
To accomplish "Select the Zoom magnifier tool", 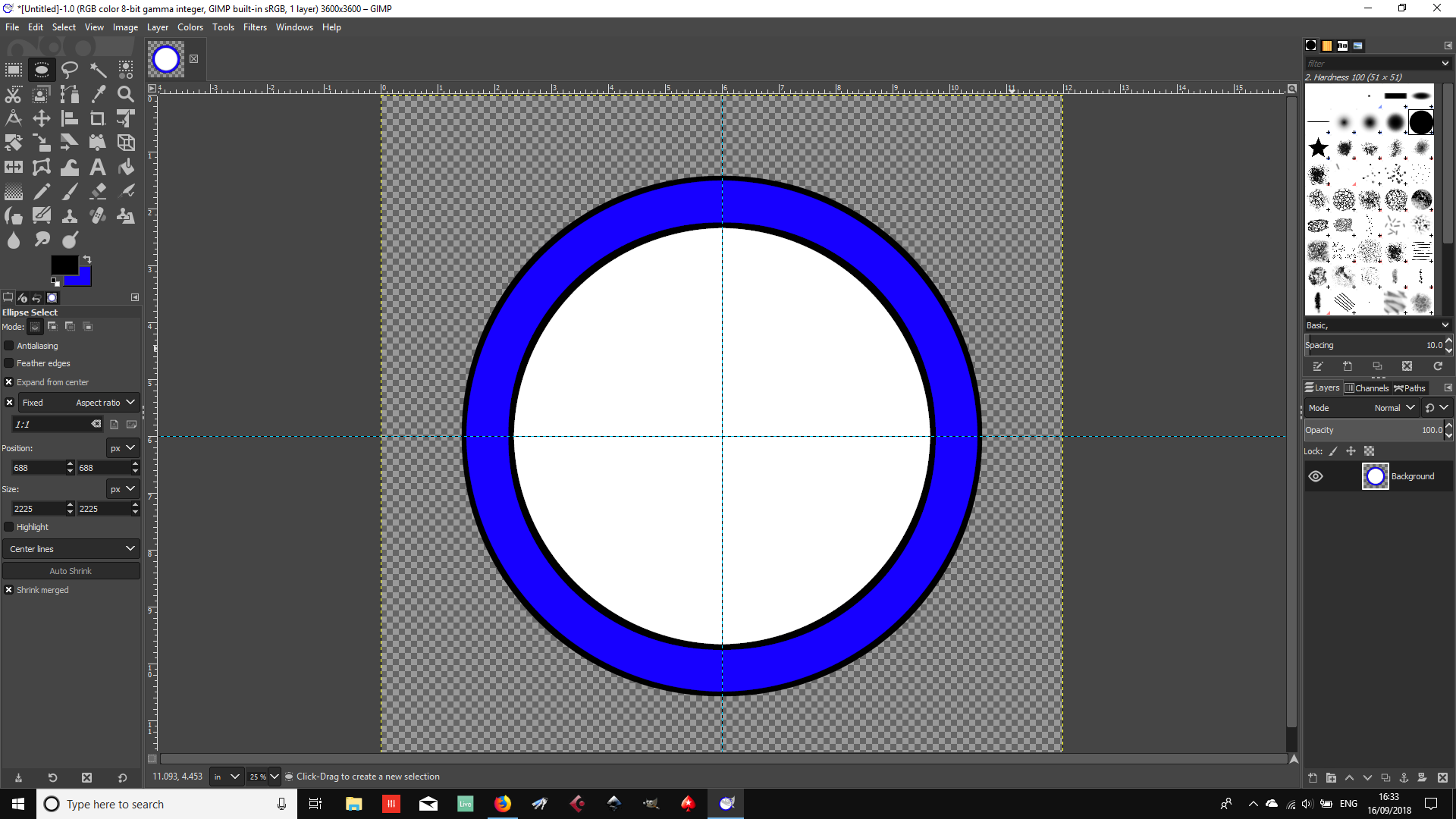I will [126, 94].
